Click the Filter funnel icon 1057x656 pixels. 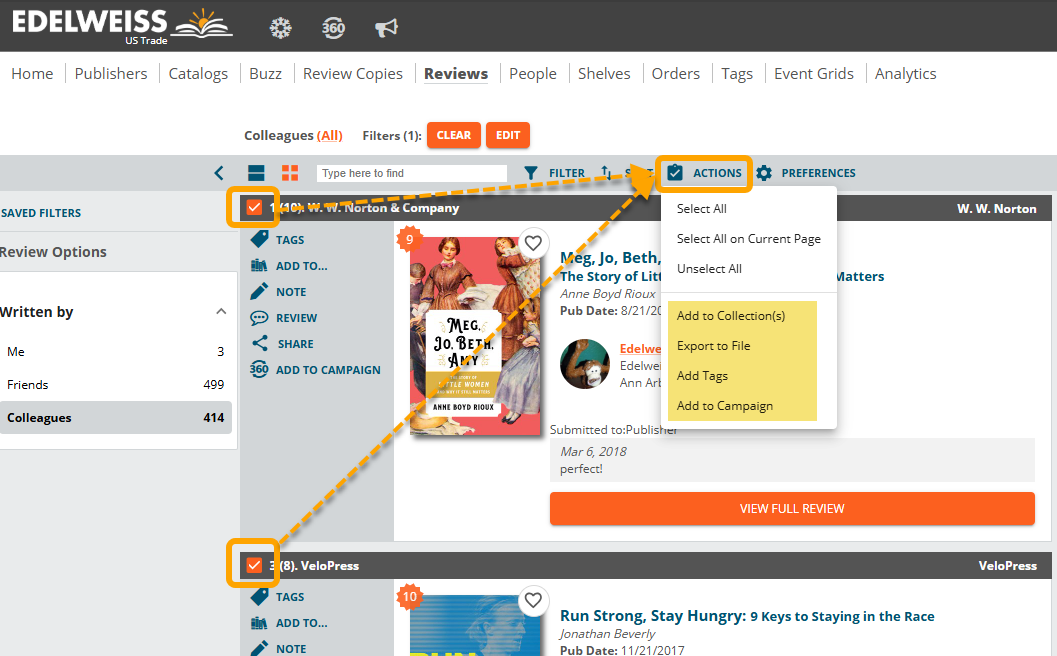pyautogui.click(x=531, y=173)
